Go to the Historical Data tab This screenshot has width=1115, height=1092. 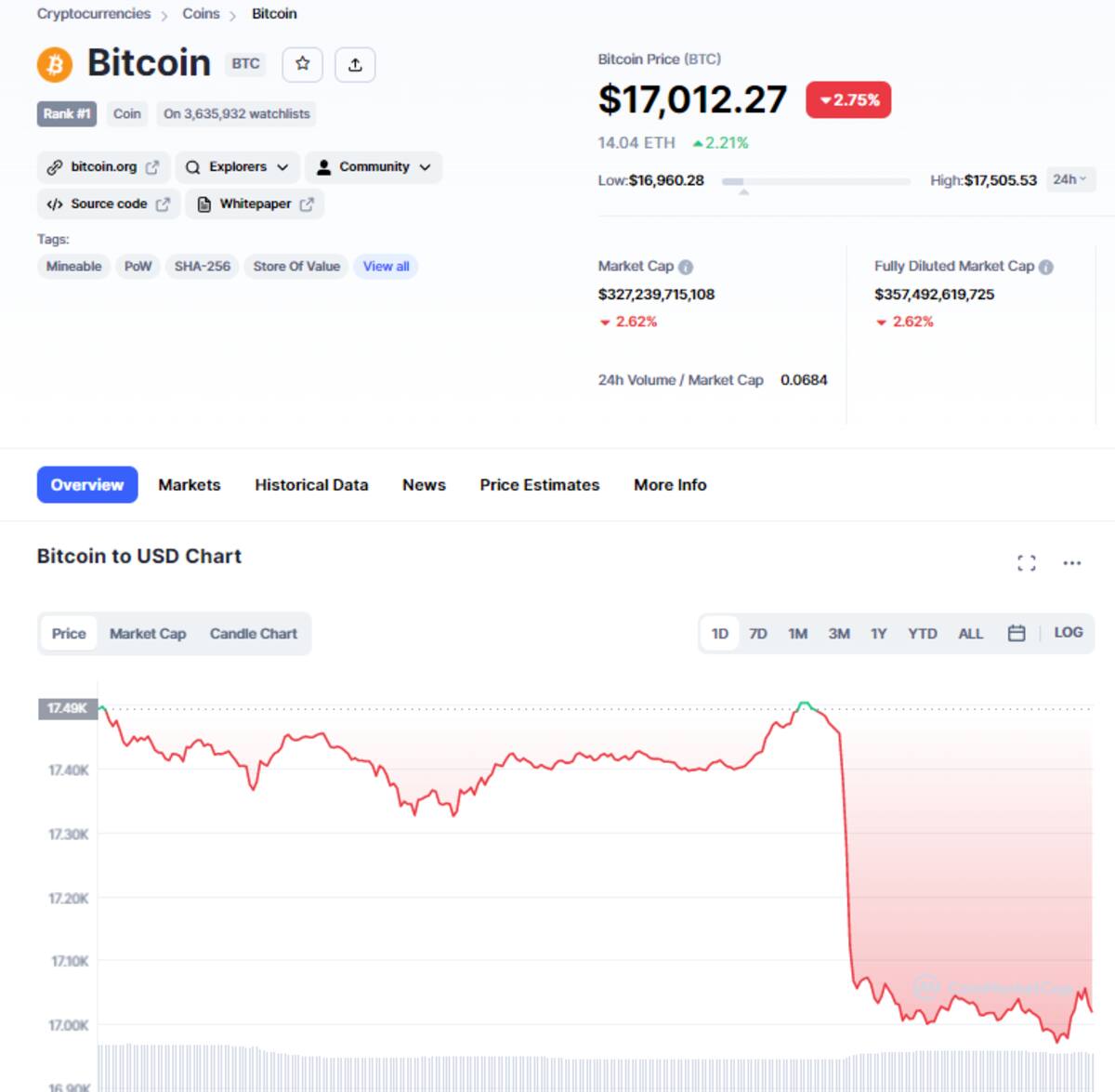pos(311,485)
